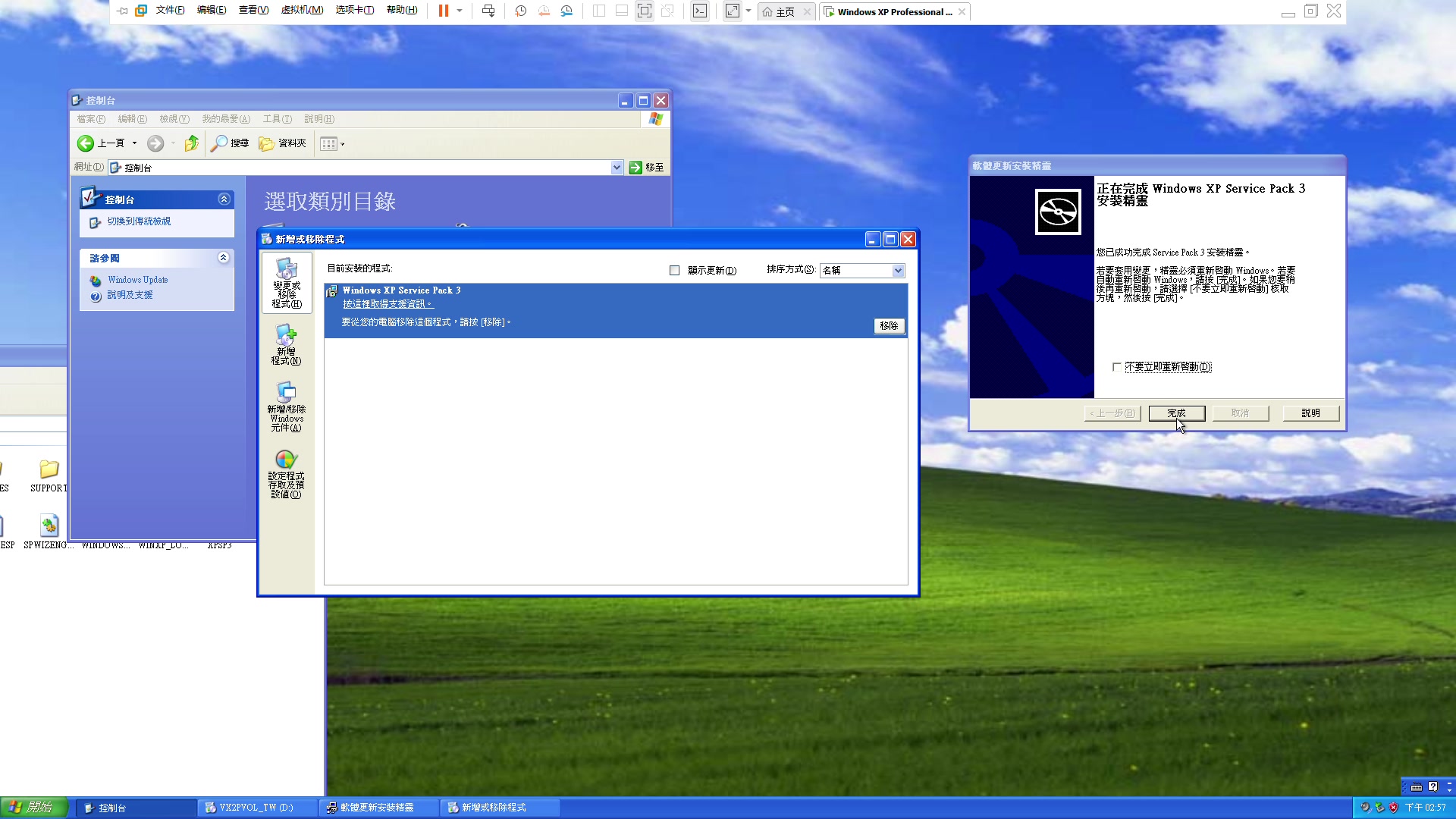Click the 完成 button in setup wizard
The image size is (1456, 819).
pyautogui.click(x=1176, y=413)
